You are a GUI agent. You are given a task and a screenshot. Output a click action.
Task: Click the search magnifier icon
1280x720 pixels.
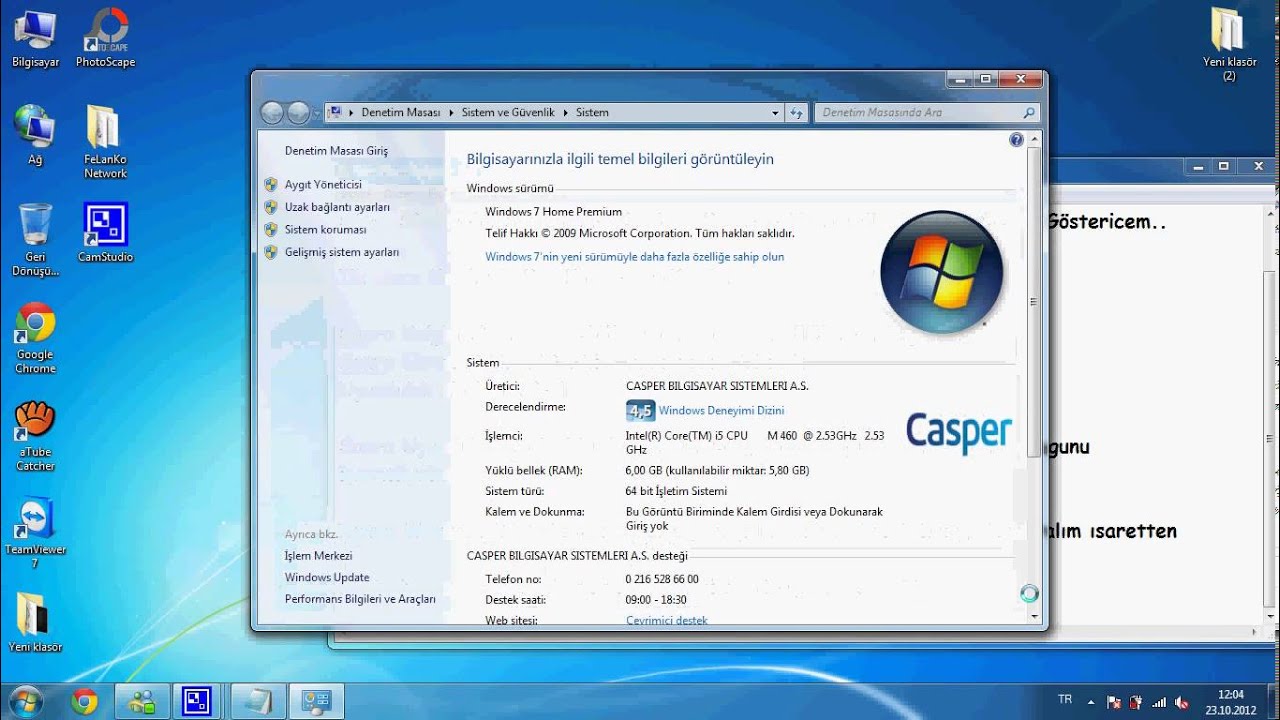1029,113
